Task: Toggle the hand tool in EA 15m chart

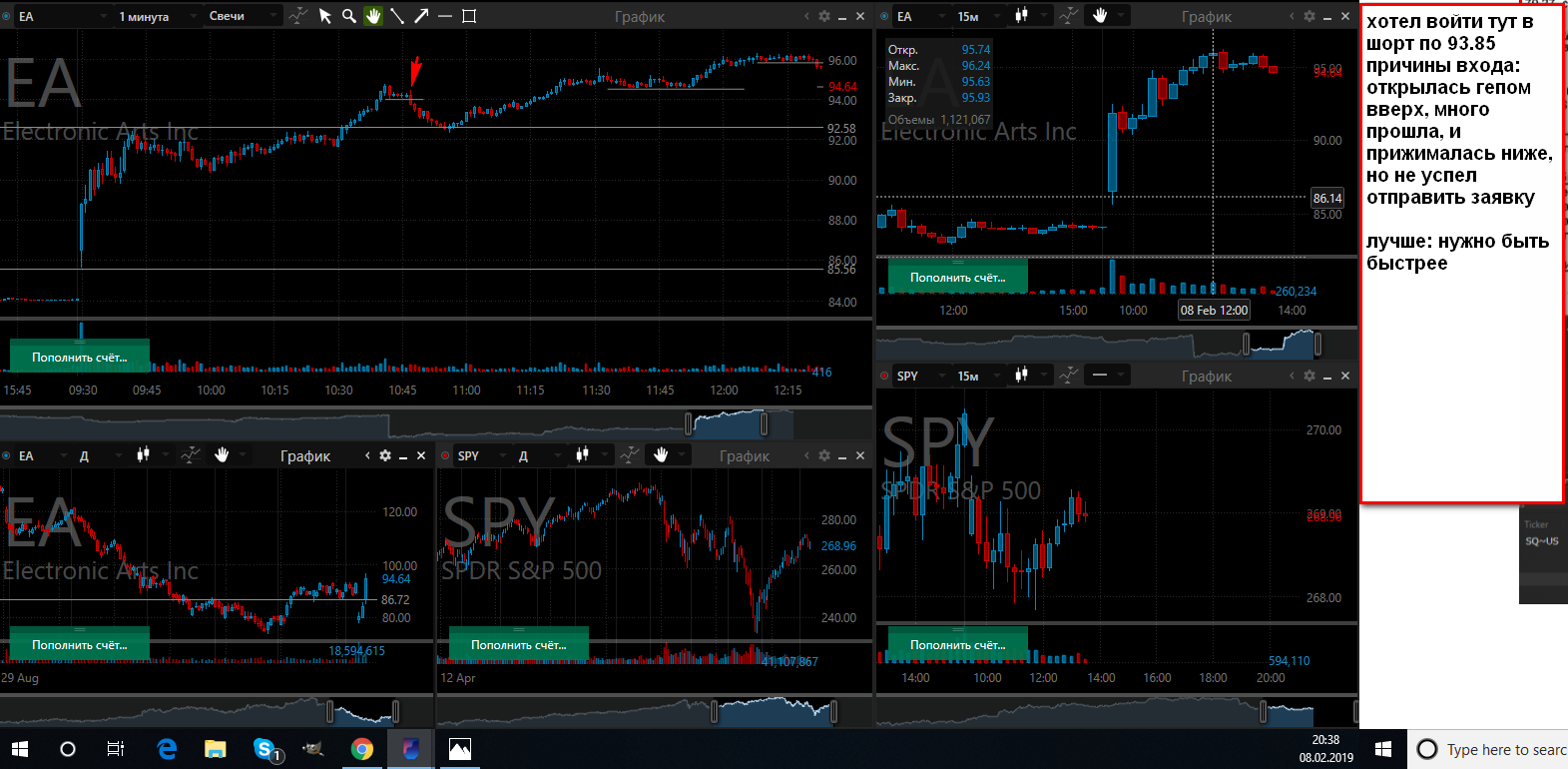Action: tap(1100, 16)
